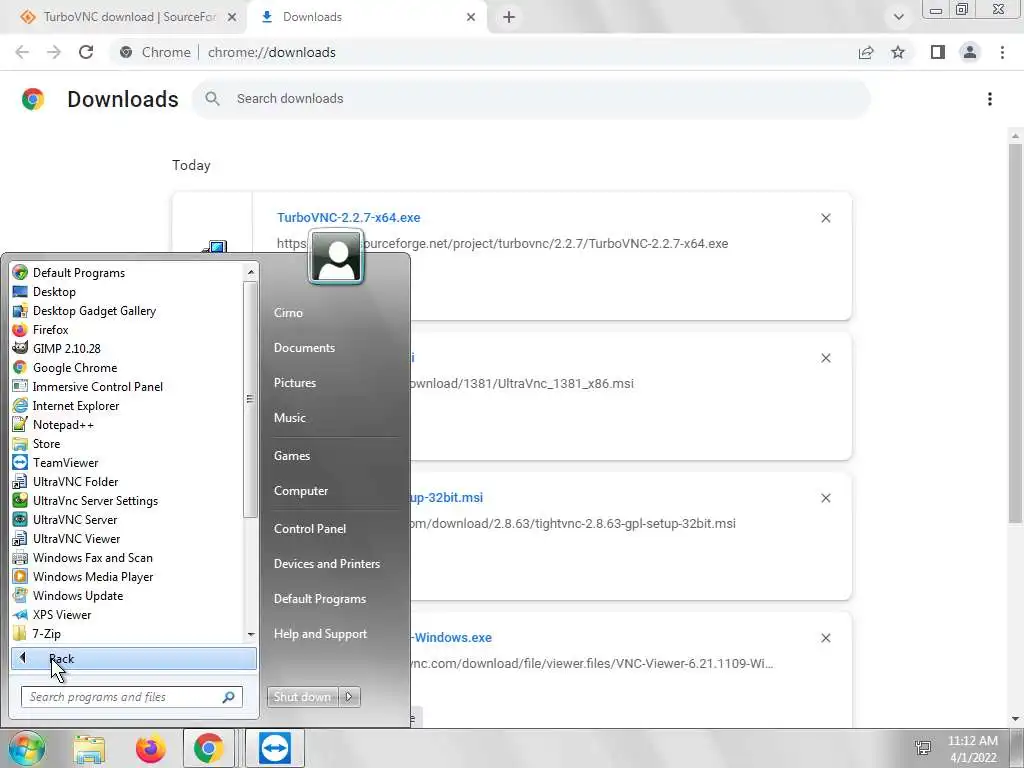1024x768 pixels.
Task: Open Windows Update
Action: [78, 595]
